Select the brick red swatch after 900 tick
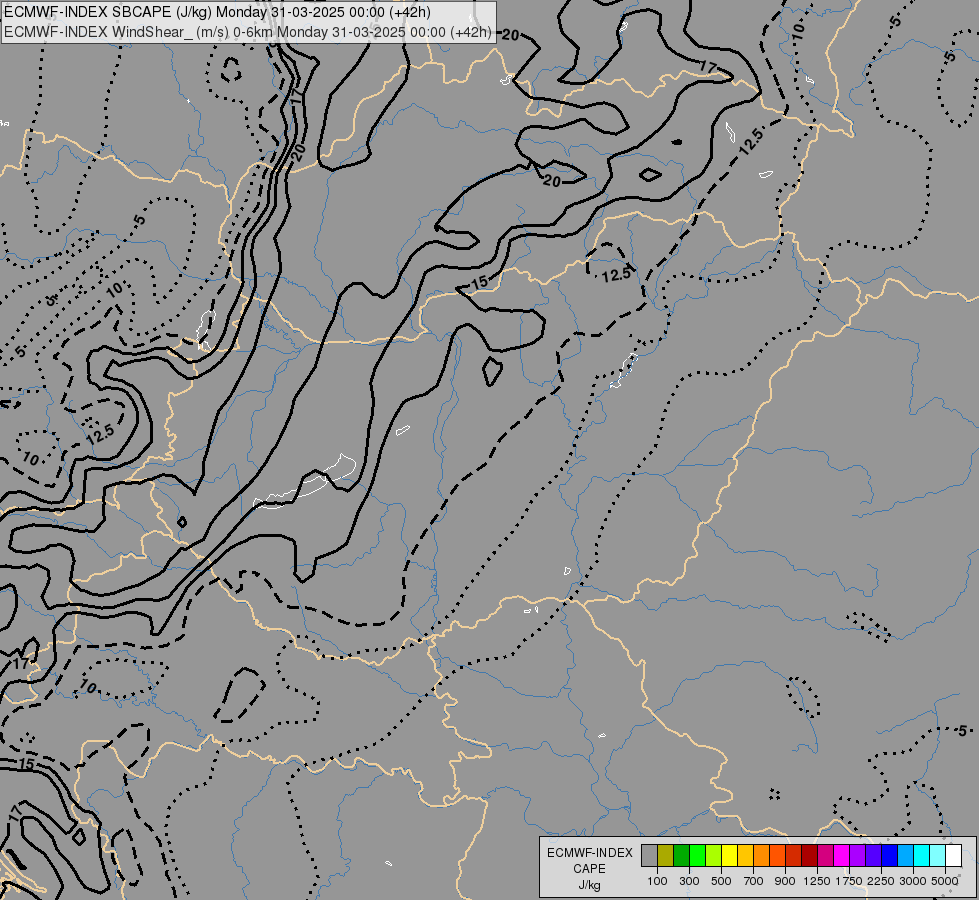Screen dimensions: 979x900 point(794,856)
